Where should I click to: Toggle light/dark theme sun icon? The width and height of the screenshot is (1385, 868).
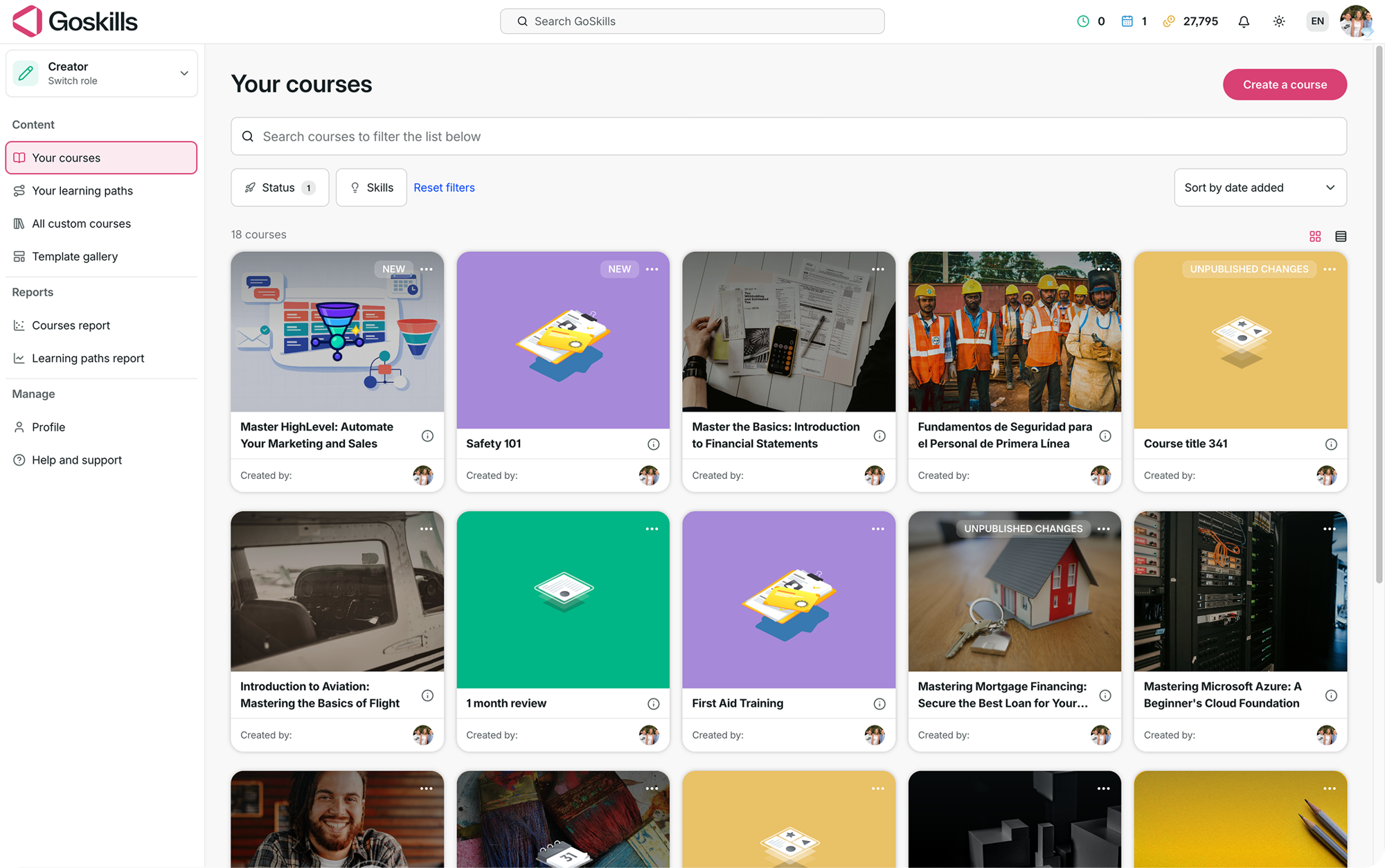[x=1279, y=21]
